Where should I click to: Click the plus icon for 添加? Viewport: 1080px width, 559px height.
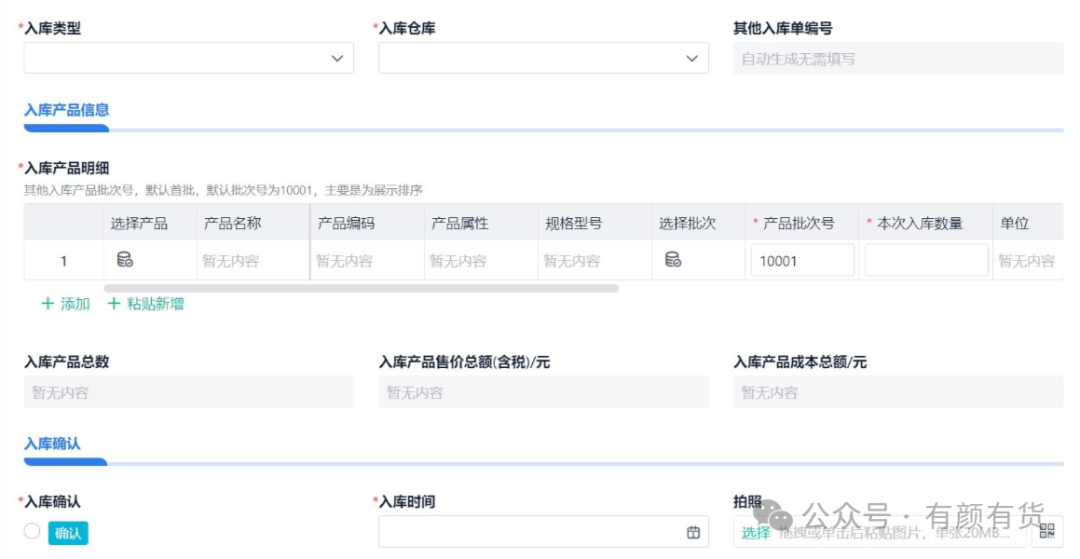pos(47,304)
